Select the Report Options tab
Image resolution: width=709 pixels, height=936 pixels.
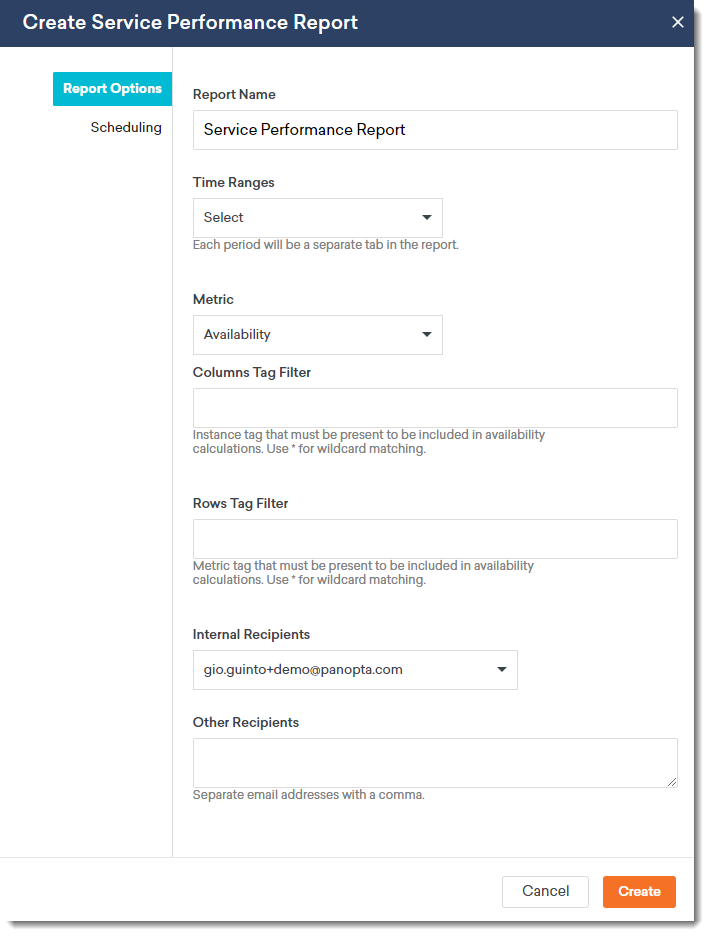coord(112,89)
